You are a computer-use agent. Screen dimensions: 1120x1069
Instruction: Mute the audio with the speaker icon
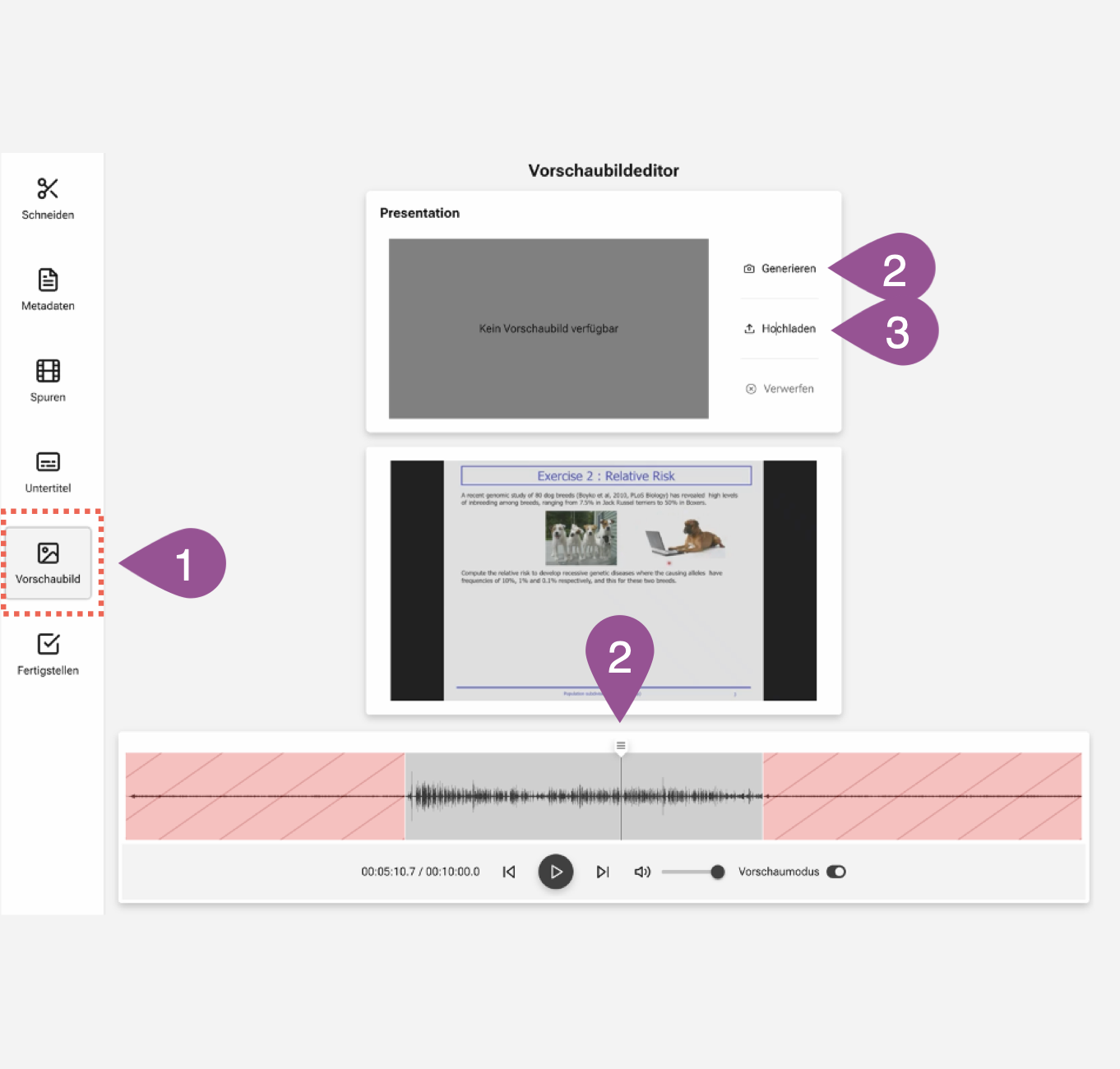click(x=642, y=872)
